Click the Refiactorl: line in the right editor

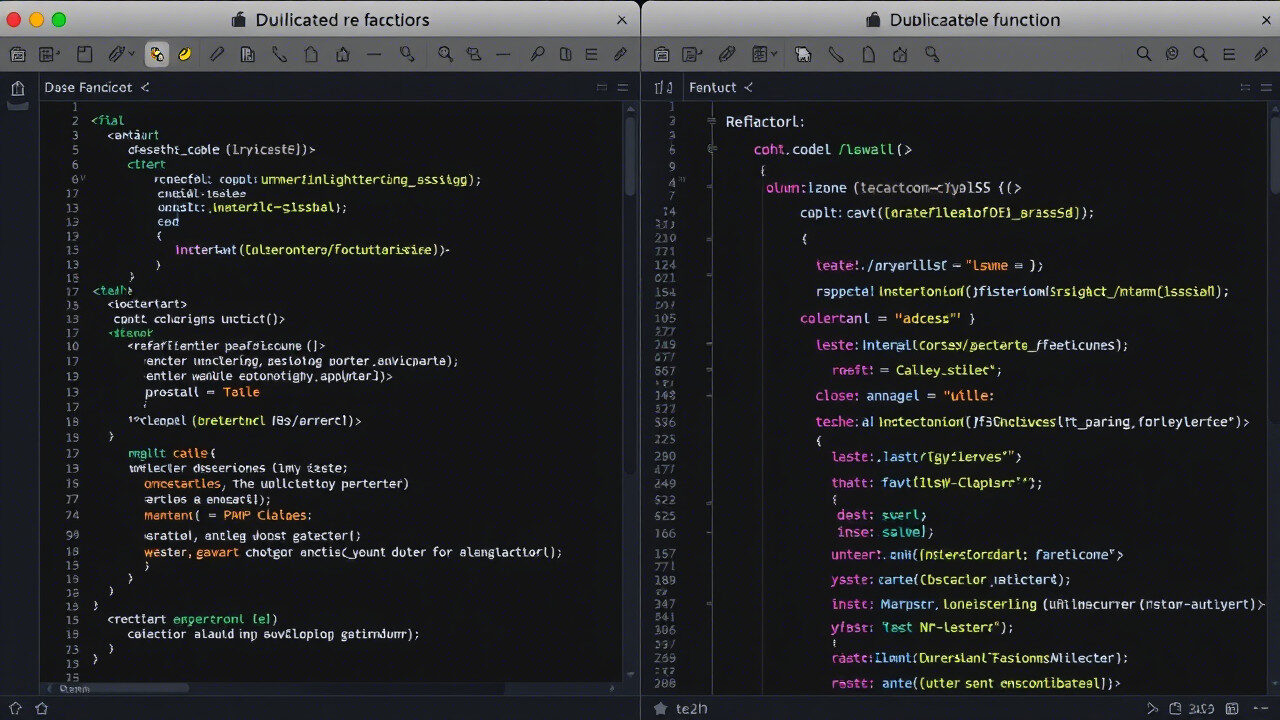(765, 122)
